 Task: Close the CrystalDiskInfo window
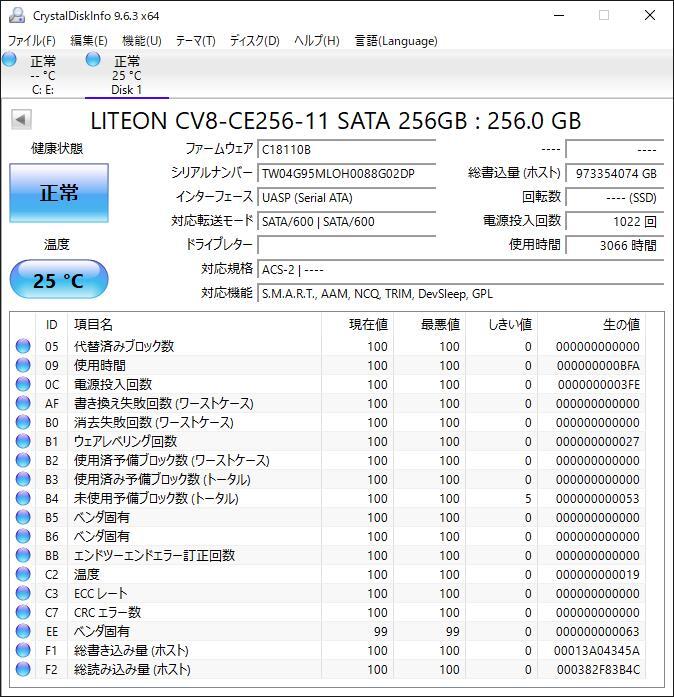650,16
